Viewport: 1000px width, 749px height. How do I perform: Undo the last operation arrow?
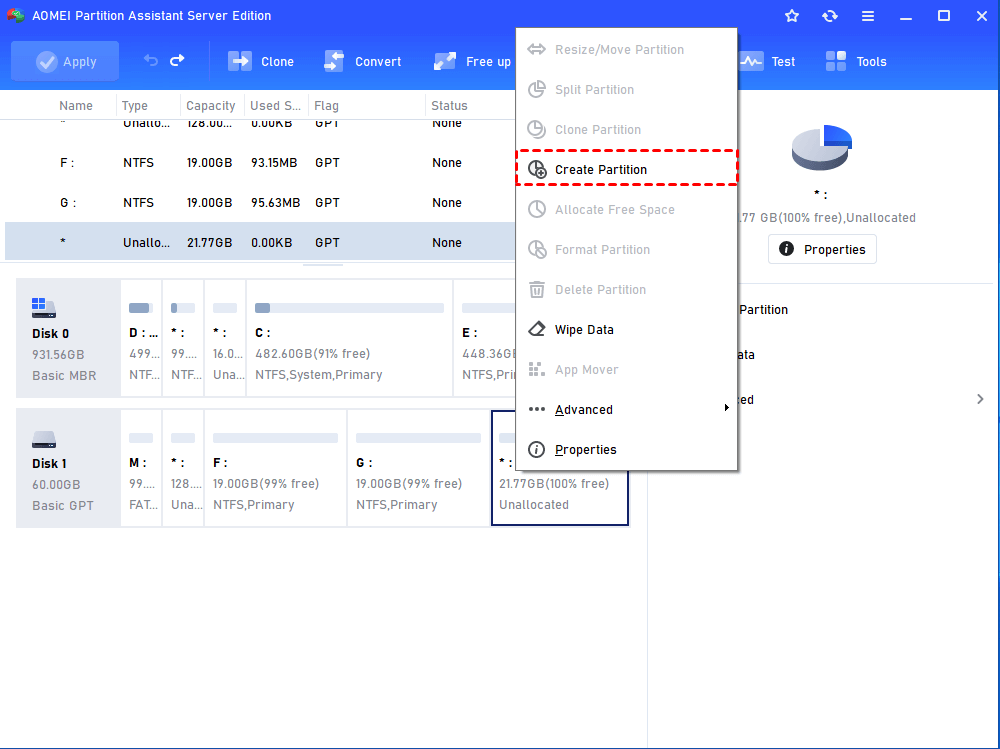[x=151, y=61]
